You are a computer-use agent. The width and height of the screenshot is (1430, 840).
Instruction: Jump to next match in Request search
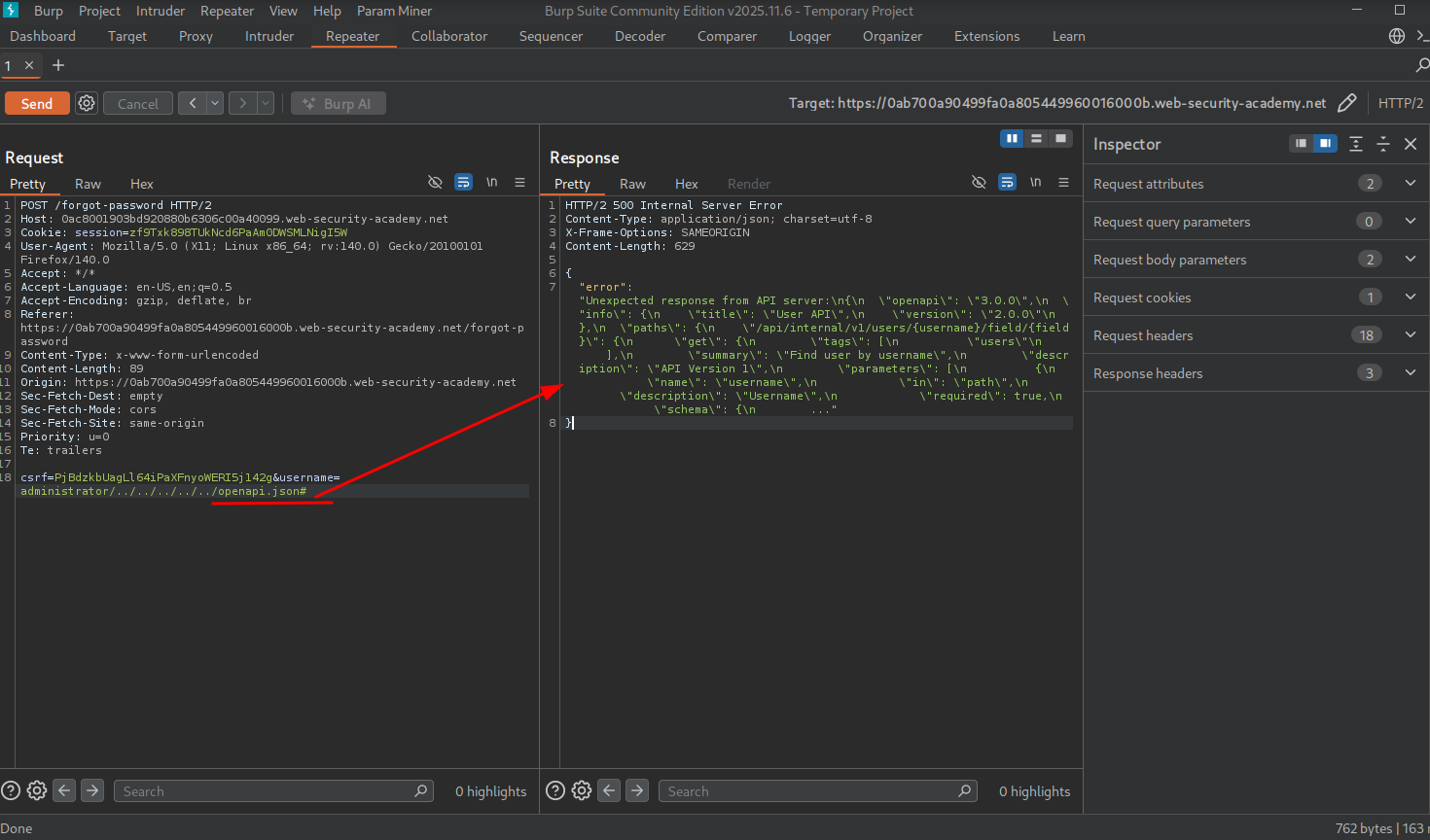click(92, 790)
